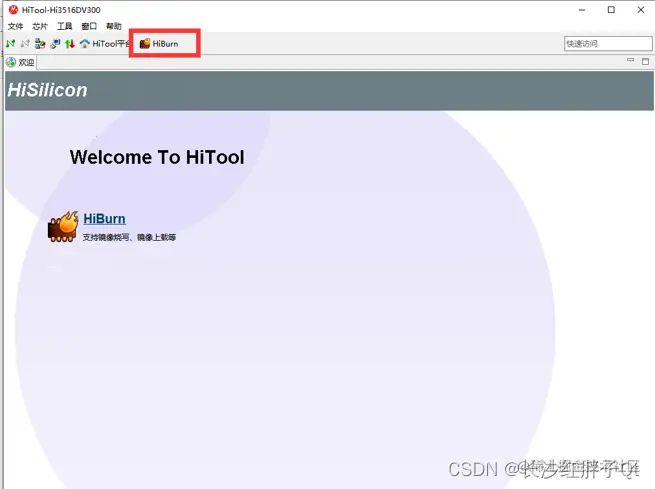Screen dimensions: 655x489
Task: Click the 快速访问 quick access field
Action: 608,43
